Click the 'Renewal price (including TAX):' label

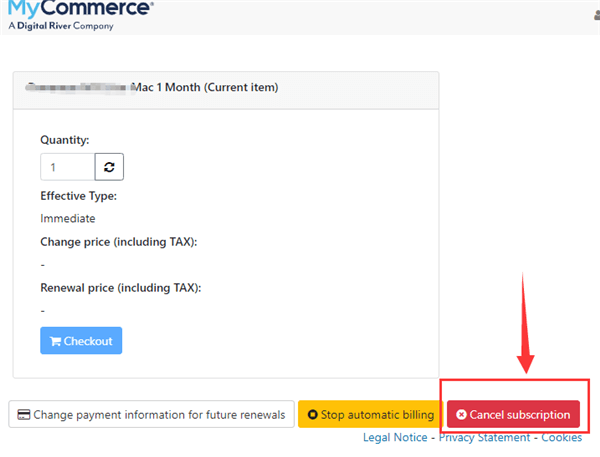pos(120,288)
